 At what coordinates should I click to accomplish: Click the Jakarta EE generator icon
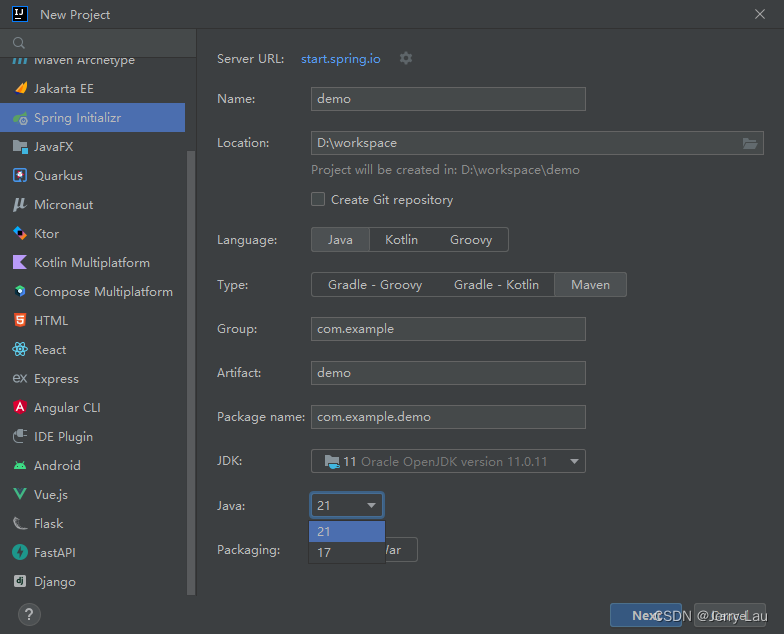click(x=20, y=88)
